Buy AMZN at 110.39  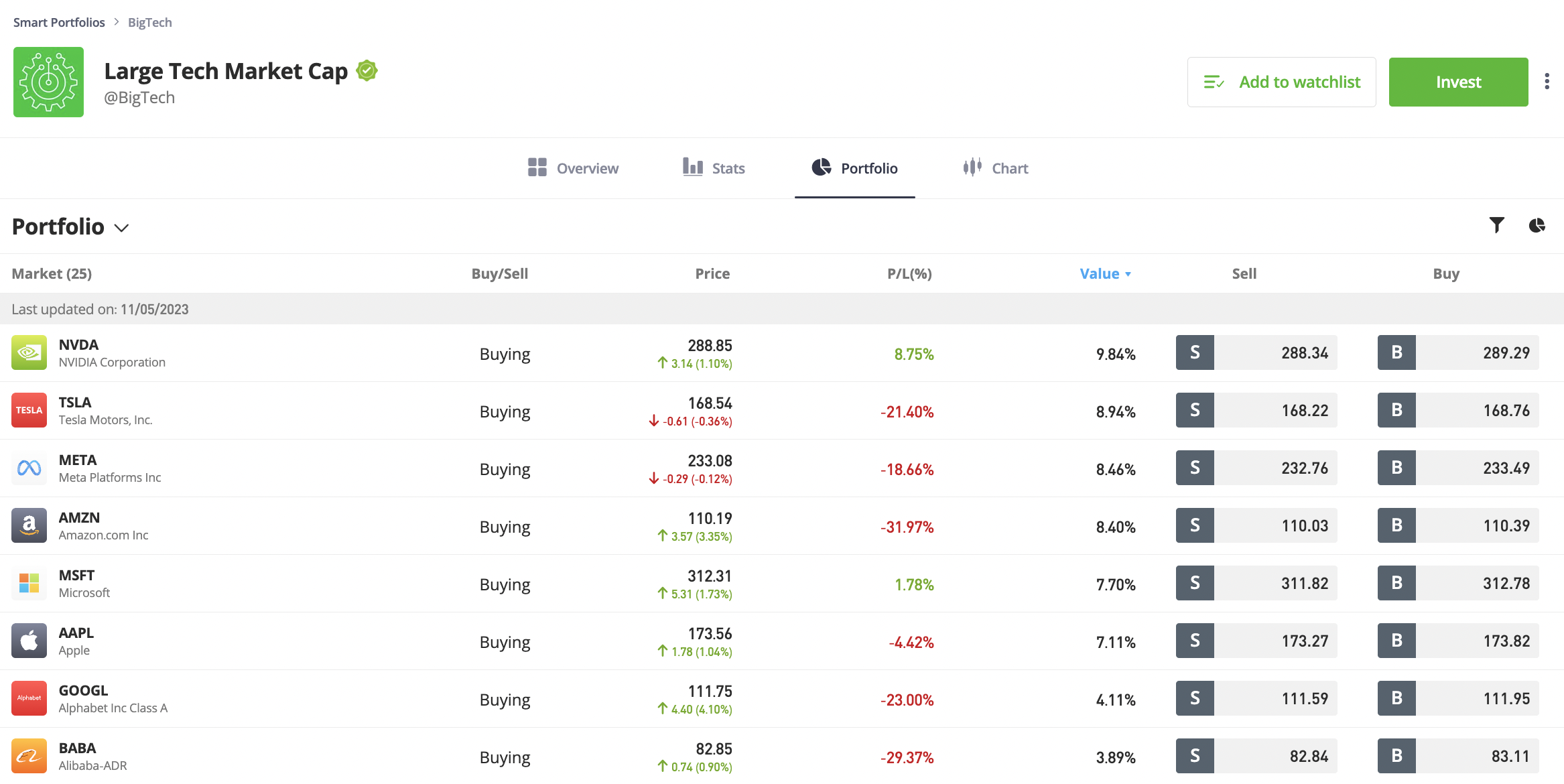[1458, 525]
